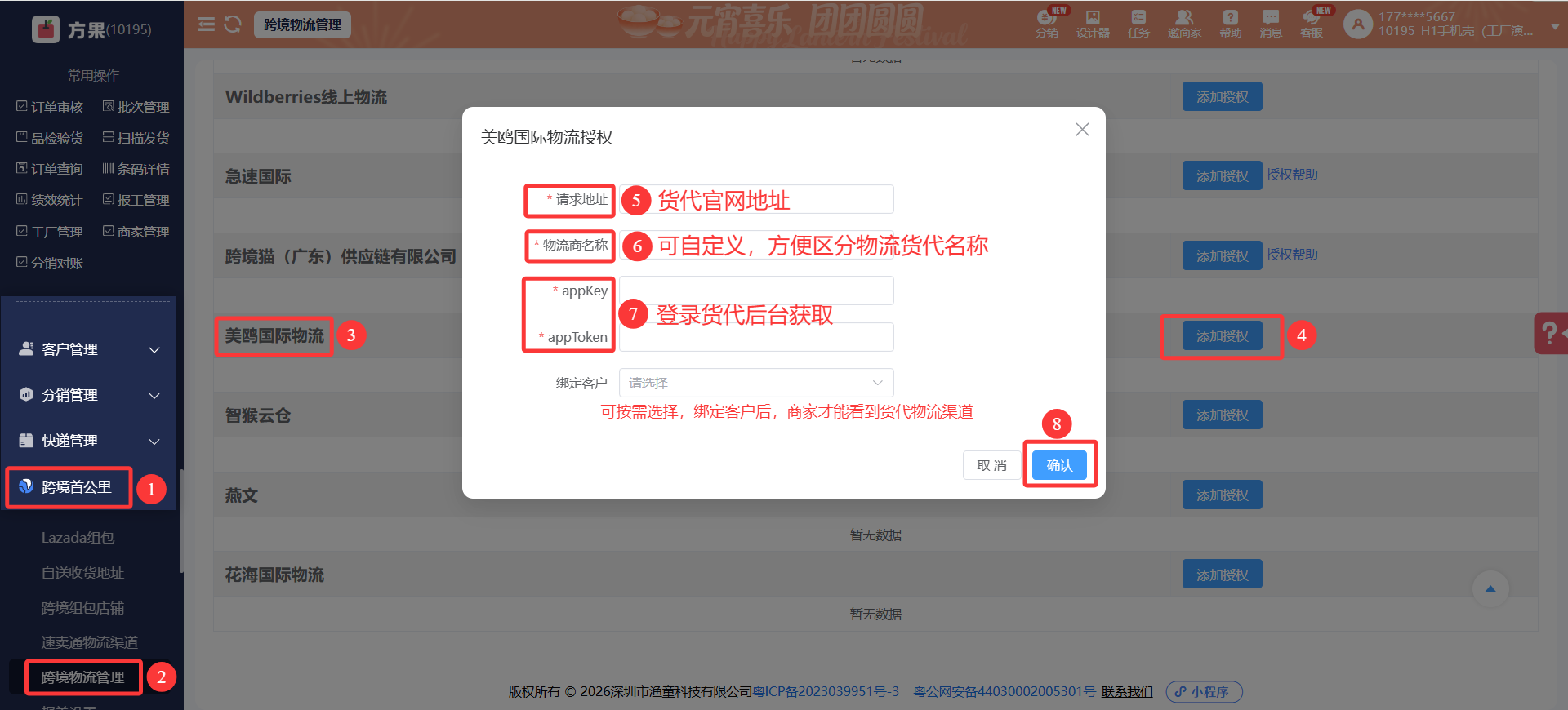1568x710 pixels.
Task: Open the 粤公网安备 footer link
Action: pyautogui.click(x=1004, y=691)
